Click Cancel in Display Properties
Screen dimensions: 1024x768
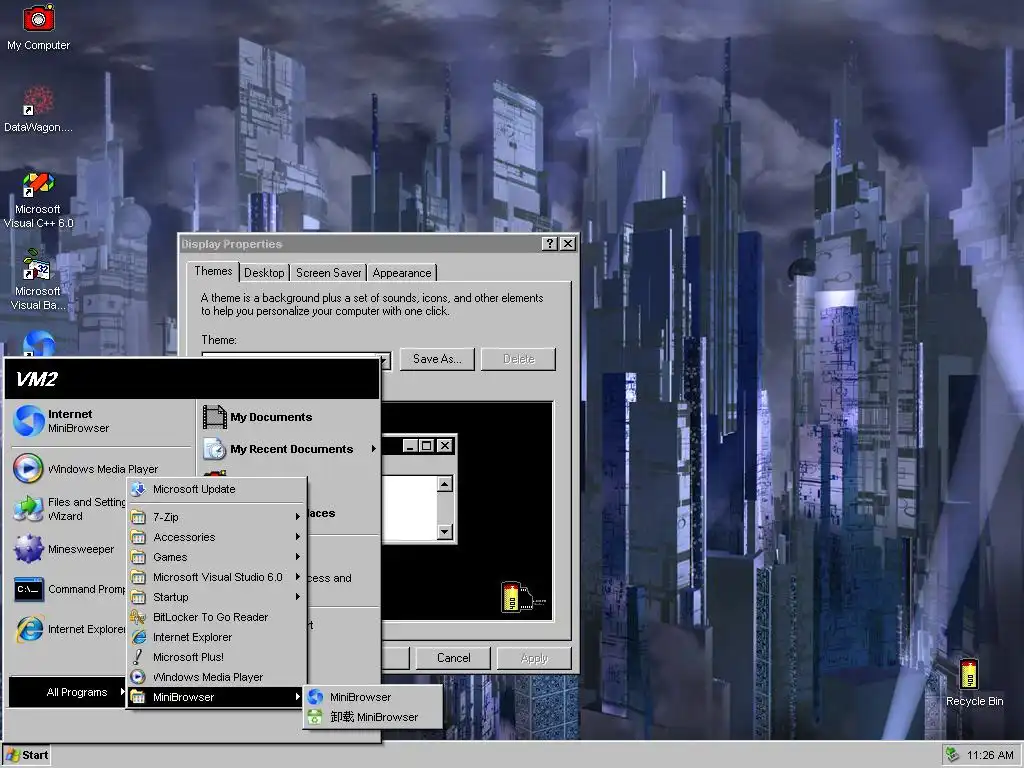[x=453, y=658]
